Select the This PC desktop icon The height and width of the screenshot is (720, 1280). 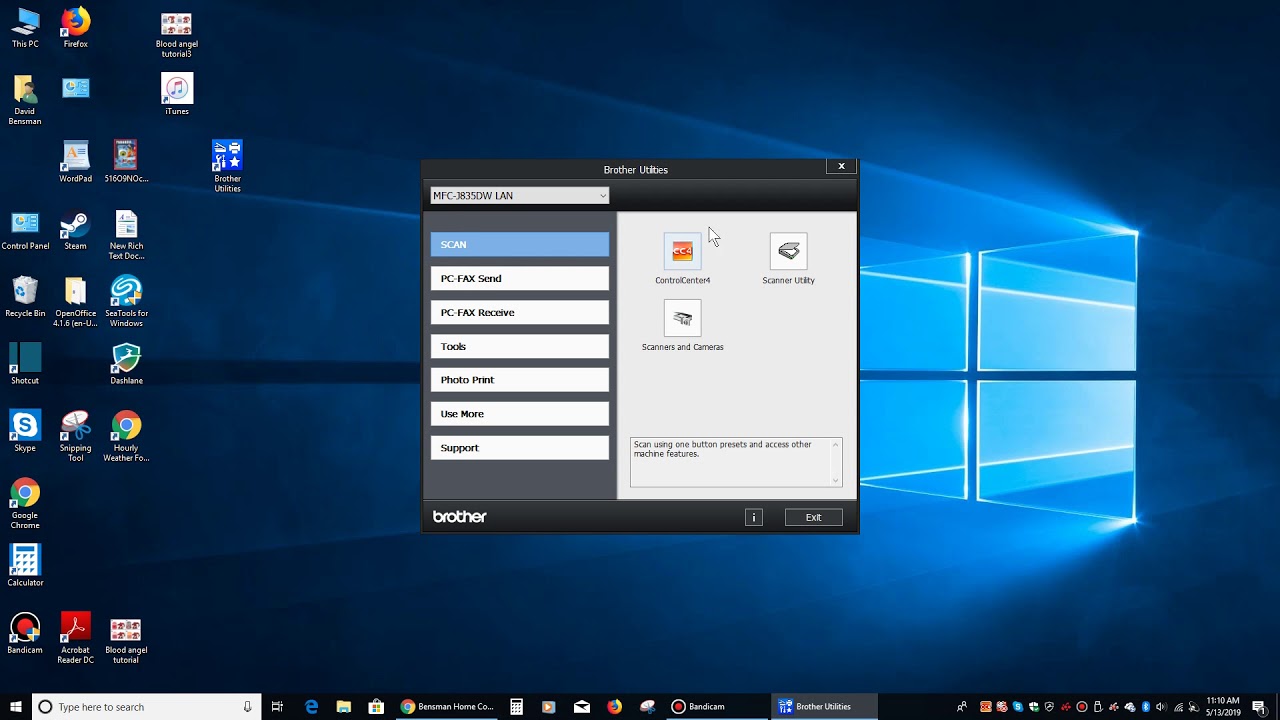25,27
